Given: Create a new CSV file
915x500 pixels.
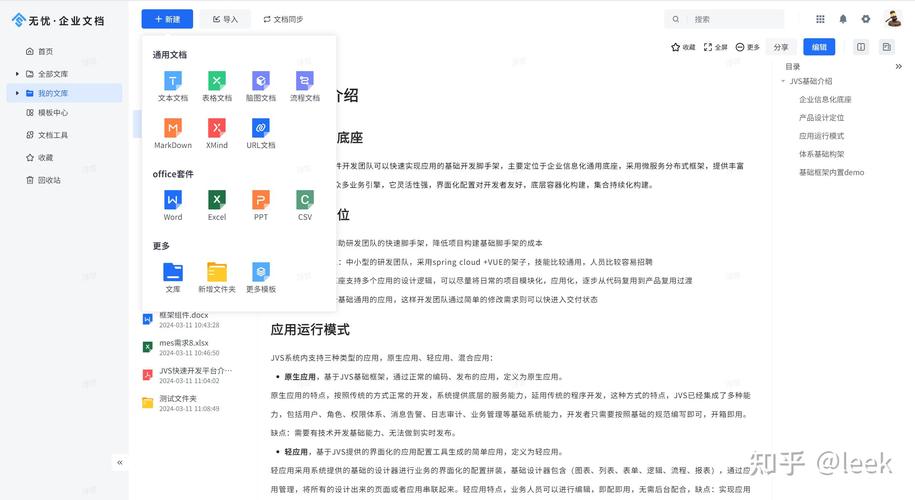Looking at the screenshot, I should [305, 205].
